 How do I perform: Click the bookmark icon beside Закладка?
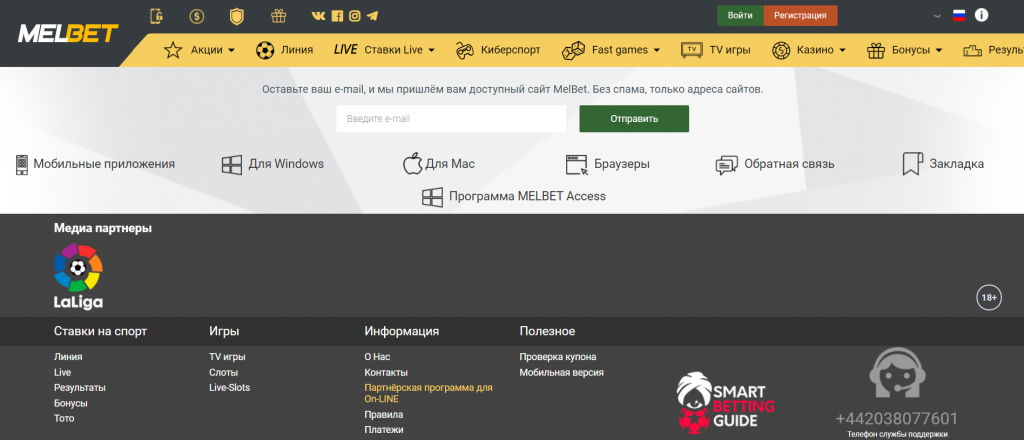tap(912, 164)
